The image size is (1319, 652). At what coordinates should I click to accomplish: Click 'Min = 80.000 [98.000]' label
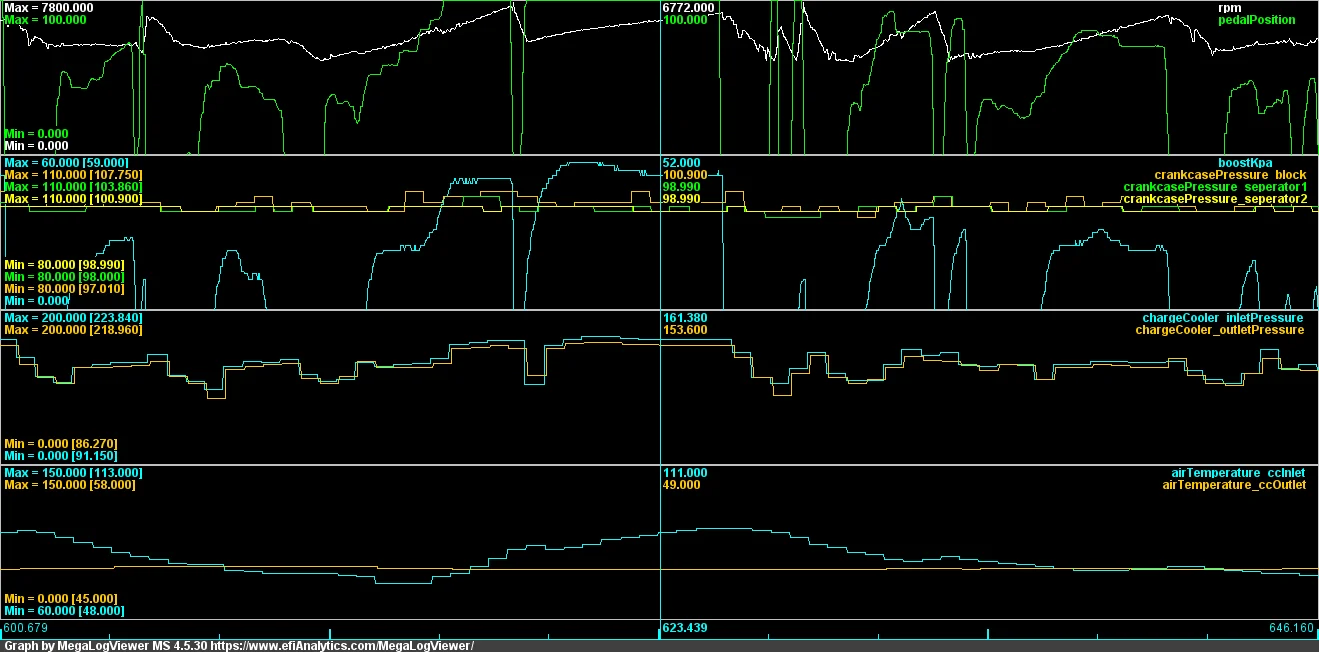pos(64,276)
